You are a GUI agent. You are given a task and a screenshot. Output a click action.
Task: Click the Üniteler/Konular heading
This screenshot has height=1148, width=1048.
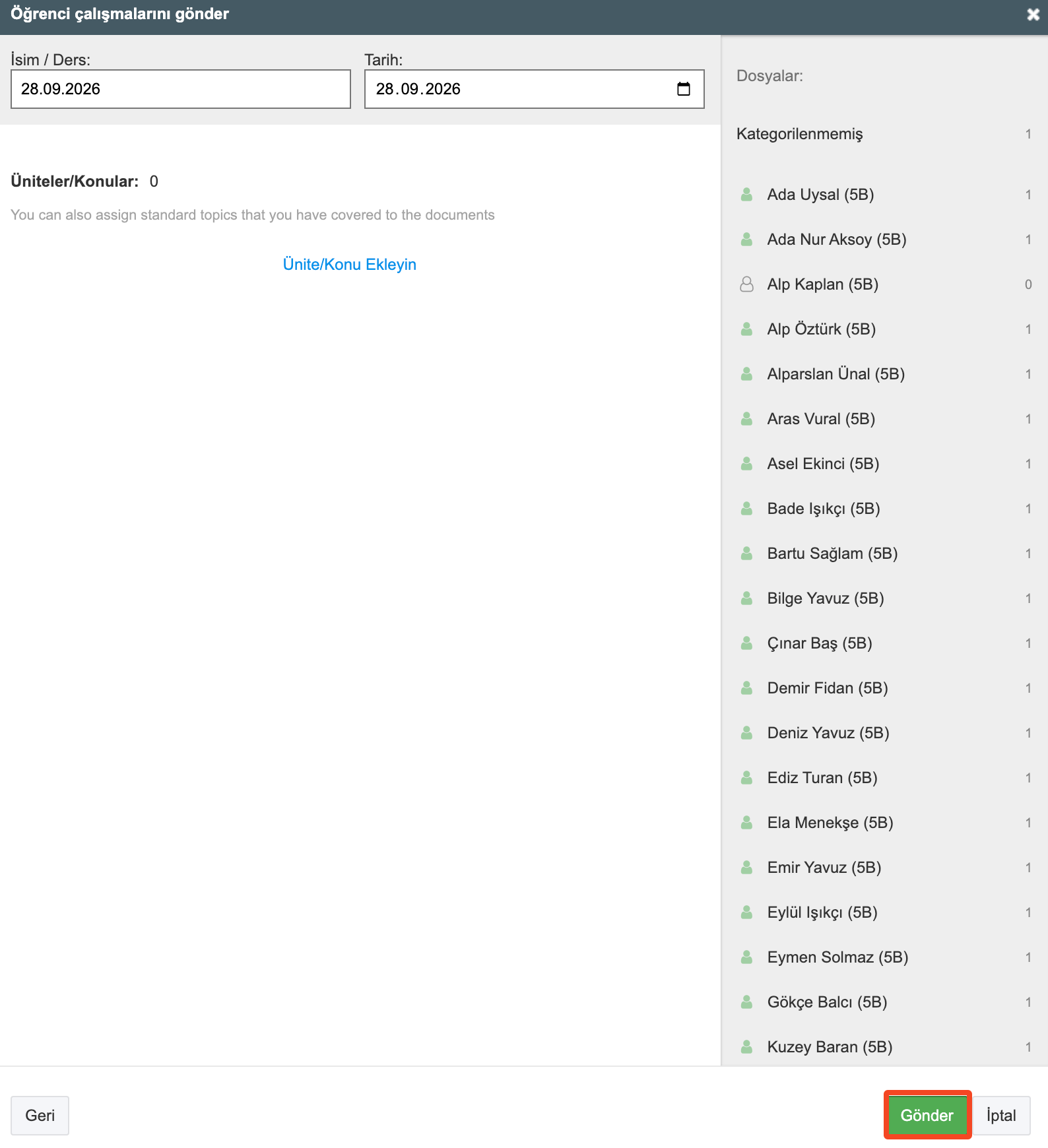[x=75, y=181]
